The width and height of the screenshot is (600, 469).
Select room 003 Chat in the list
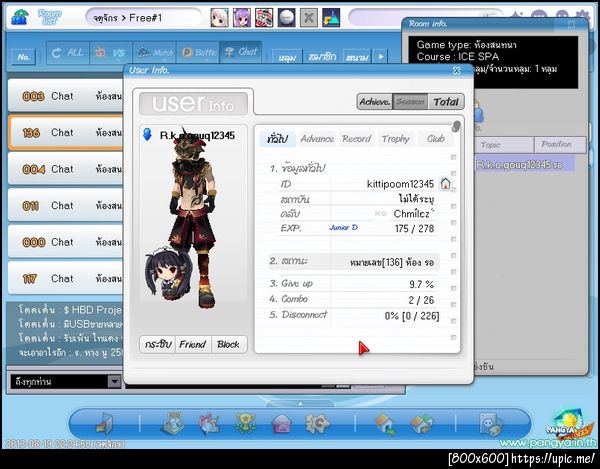coord(66,96)
